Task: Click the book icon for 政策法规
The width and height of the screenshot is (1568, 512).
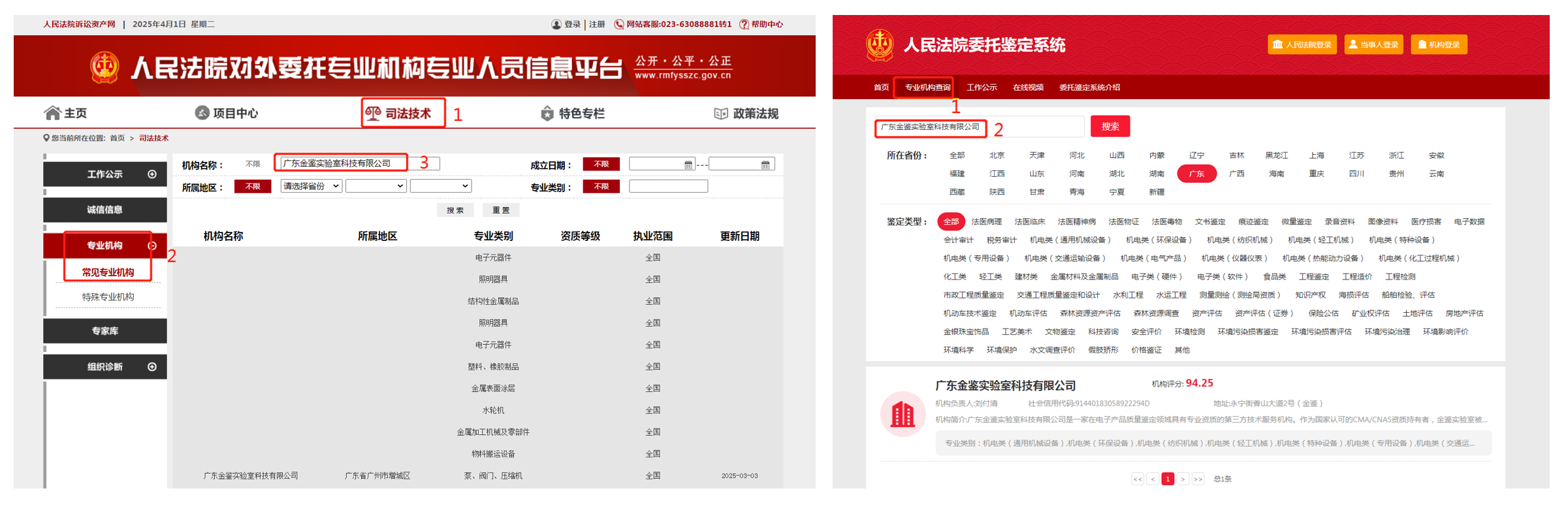Action: pyautogui.click(x=721, y=114)
